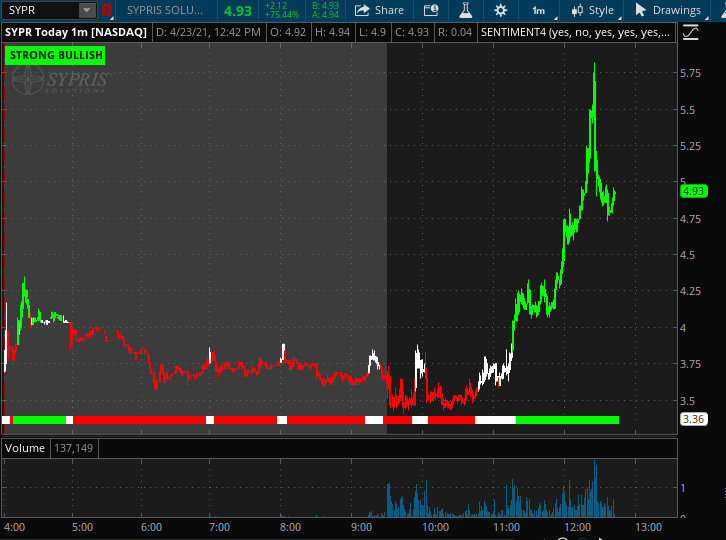This screenshot has width=726, height=540.
Task: Click the 12:00 time axis label
Action: click(x=577, y=527)
